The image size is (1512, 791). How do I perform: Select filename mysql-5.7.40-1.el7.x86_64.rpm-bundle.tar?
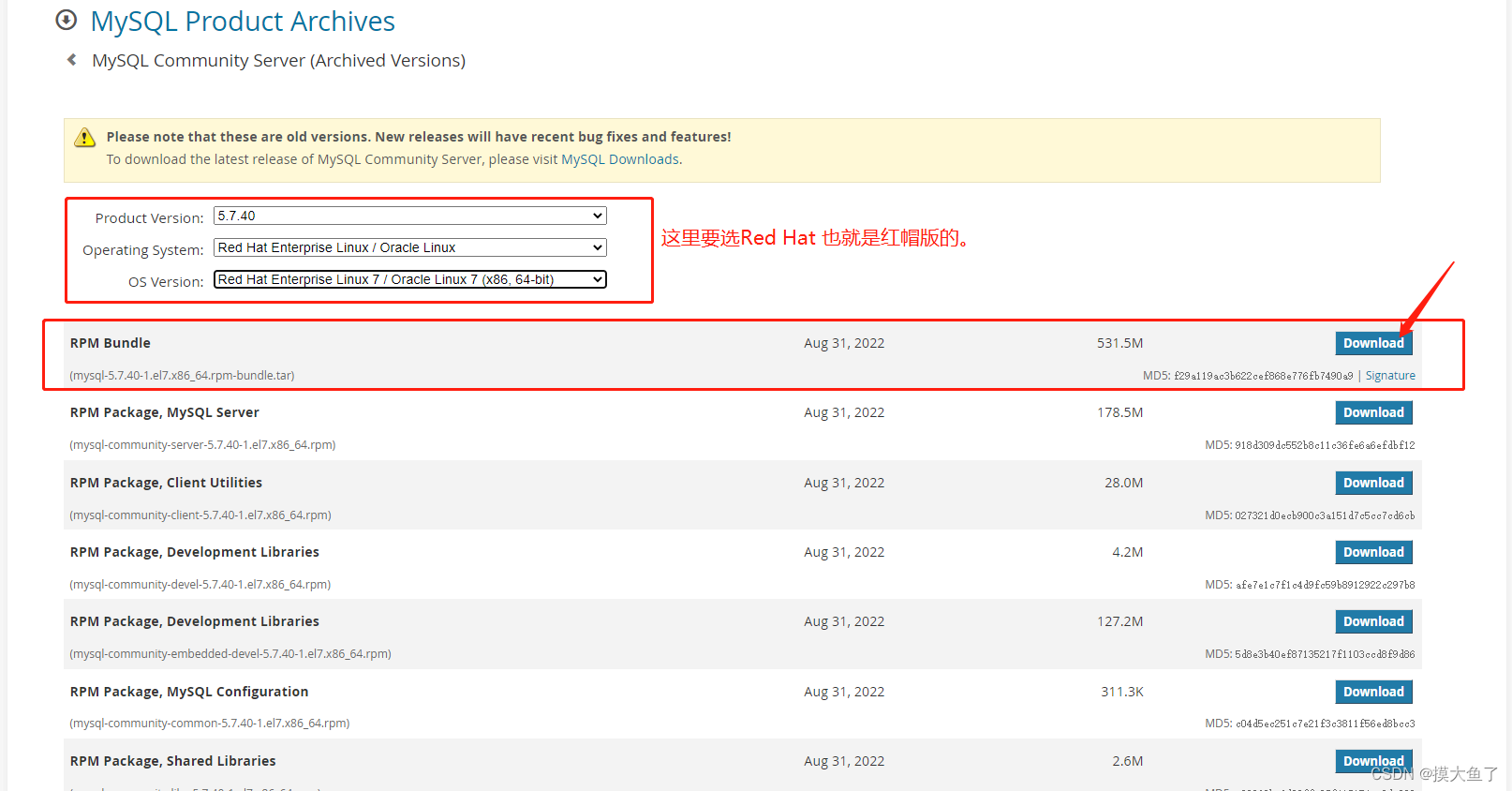[182, 376]
